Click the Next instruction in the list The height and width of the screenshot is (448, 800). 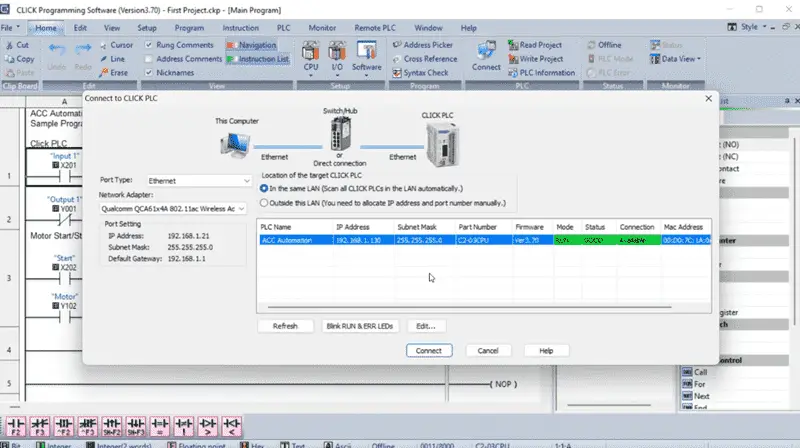click(696, 396)
